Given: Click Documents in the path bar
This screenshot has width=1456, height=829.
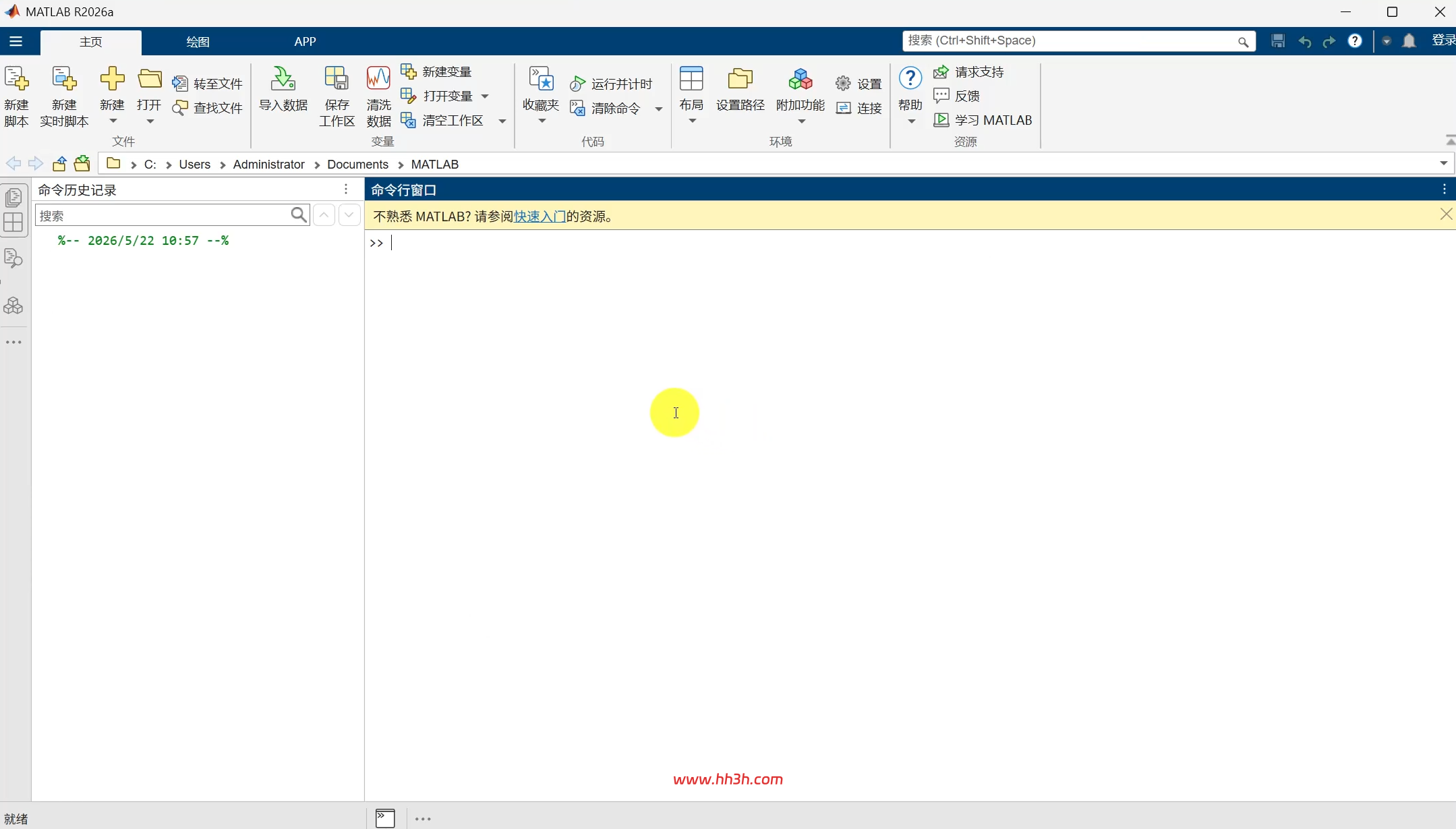Looking at the screenshot, I should point(357,164).
